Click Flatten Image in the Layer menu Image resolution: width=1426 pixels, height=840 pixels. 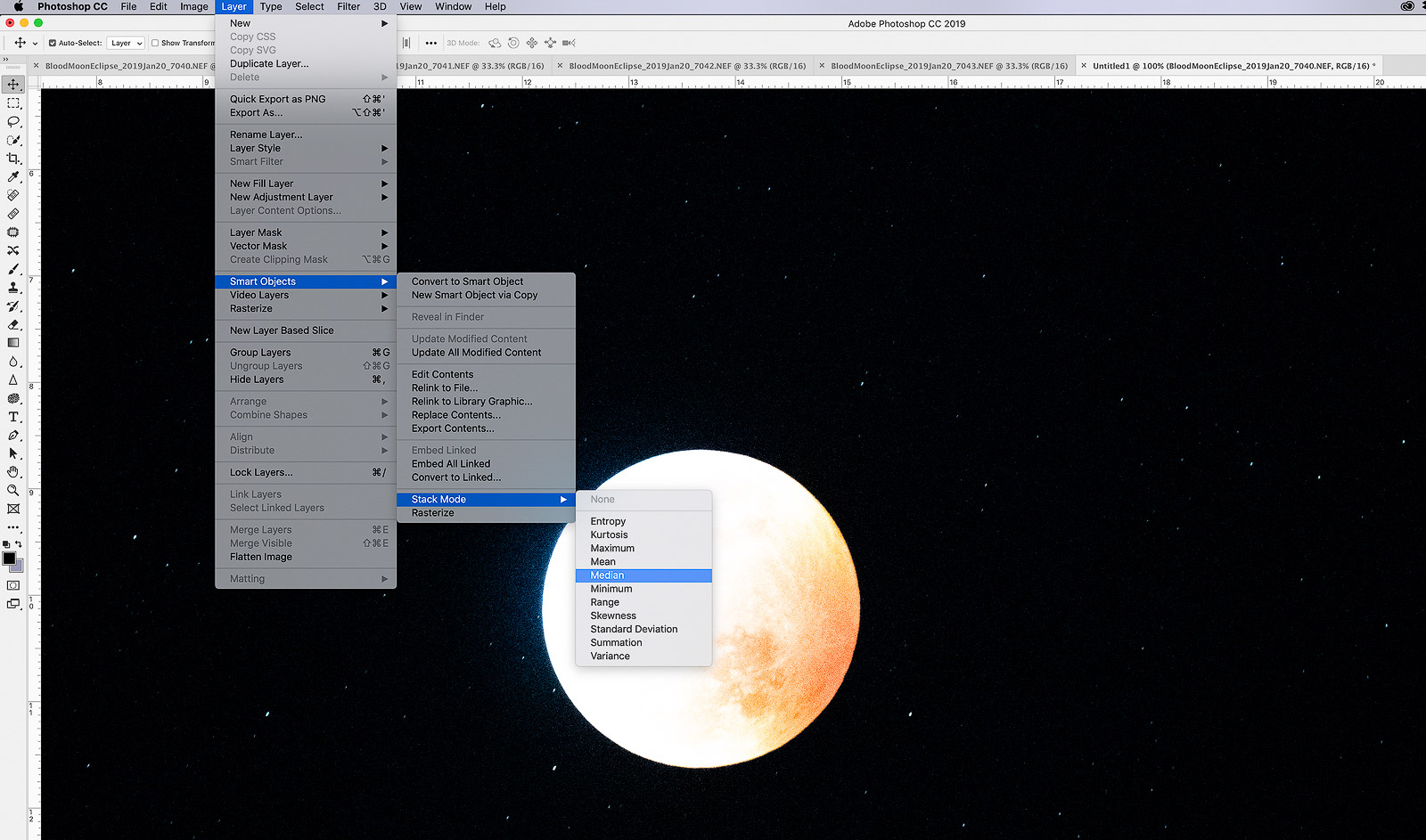click(x=260, y=557)
